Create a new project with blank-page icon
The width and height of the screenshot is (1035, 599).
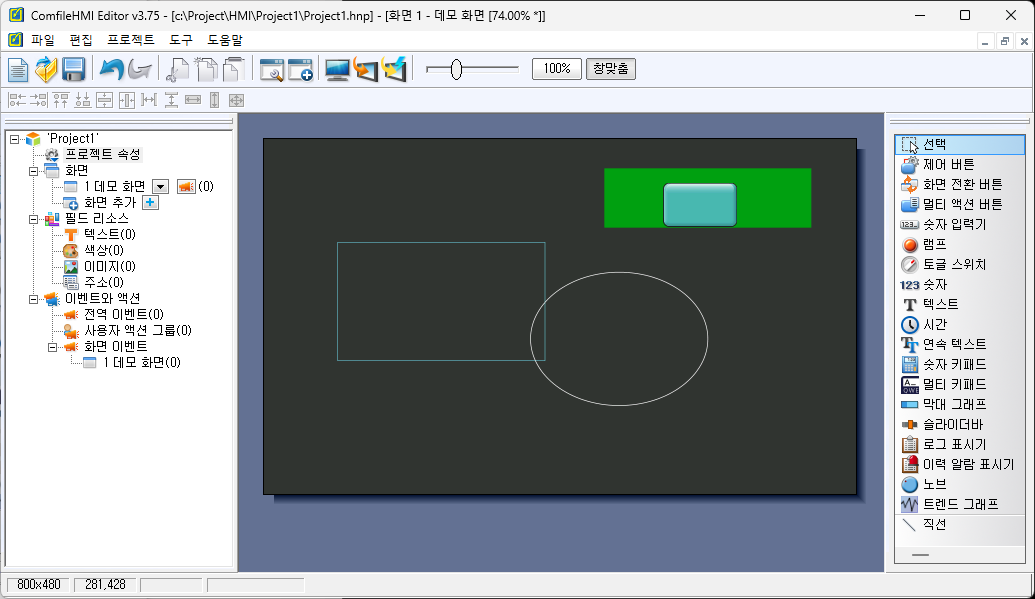[18, 69]
